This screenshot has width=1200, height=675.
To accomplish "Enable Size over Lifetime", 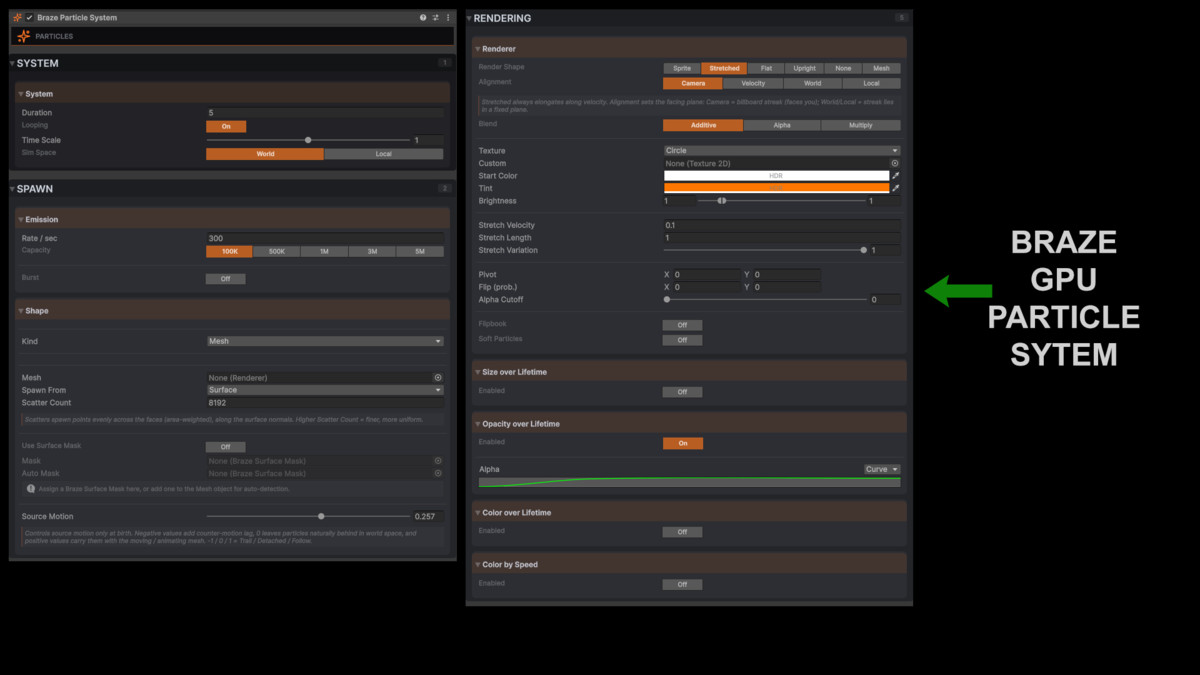I will coord(683,392).
